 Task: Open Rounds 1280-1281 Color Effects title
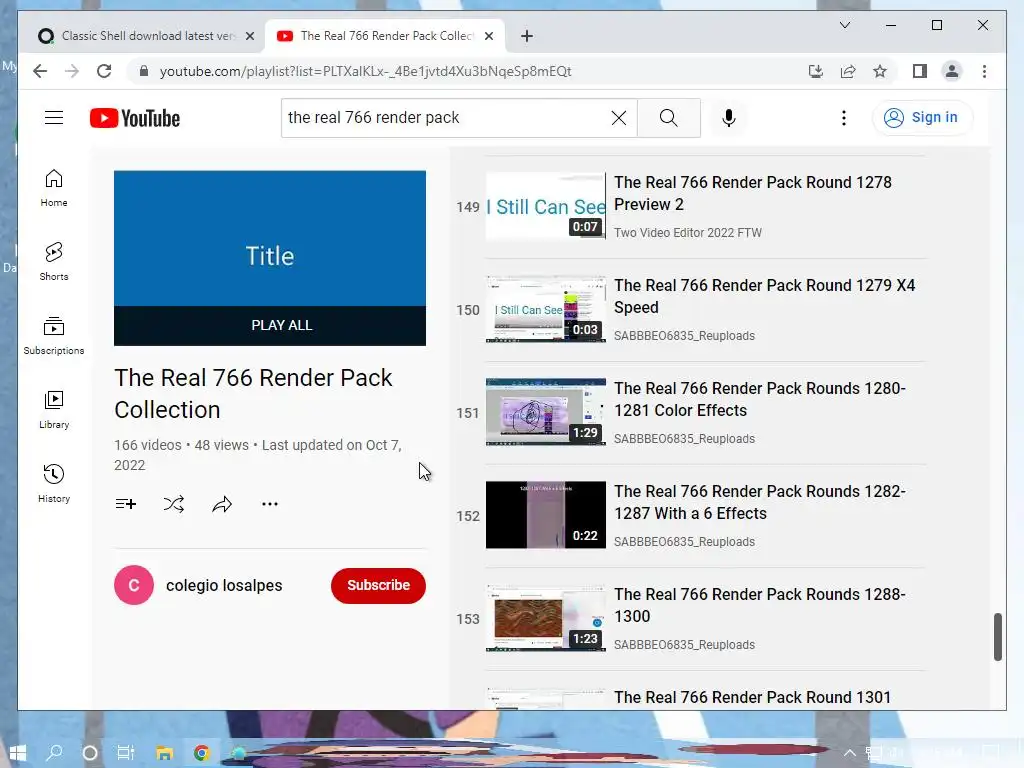pyautogui.click(x=760, y=399)
